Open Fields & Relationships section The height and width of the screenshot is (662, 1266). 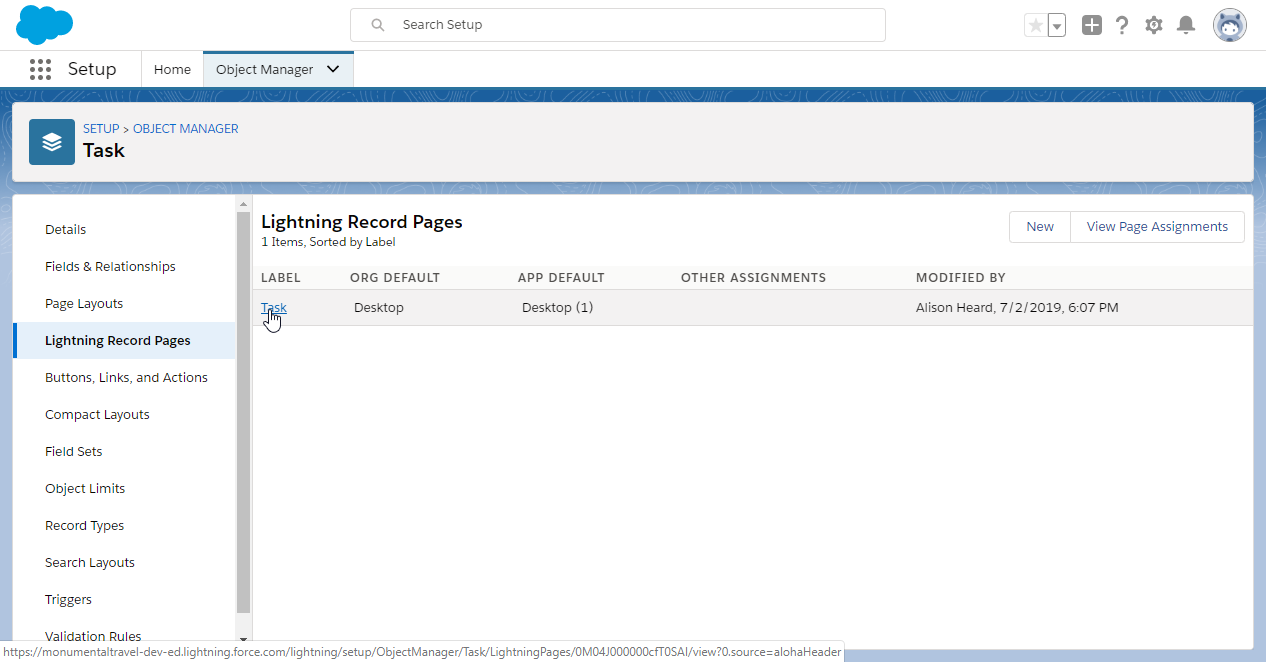click(x=110, y=267)
